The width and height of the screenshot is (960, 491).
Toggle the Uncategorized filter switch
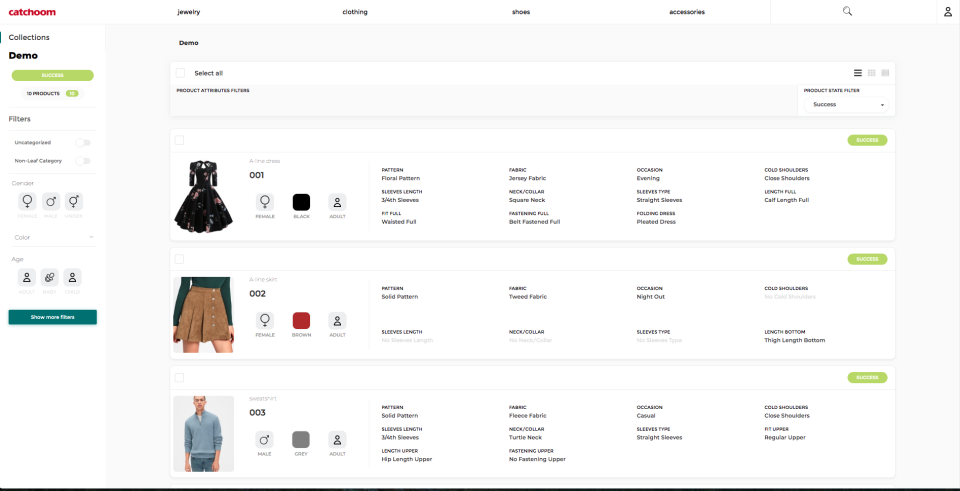click(x=83, y=143)
